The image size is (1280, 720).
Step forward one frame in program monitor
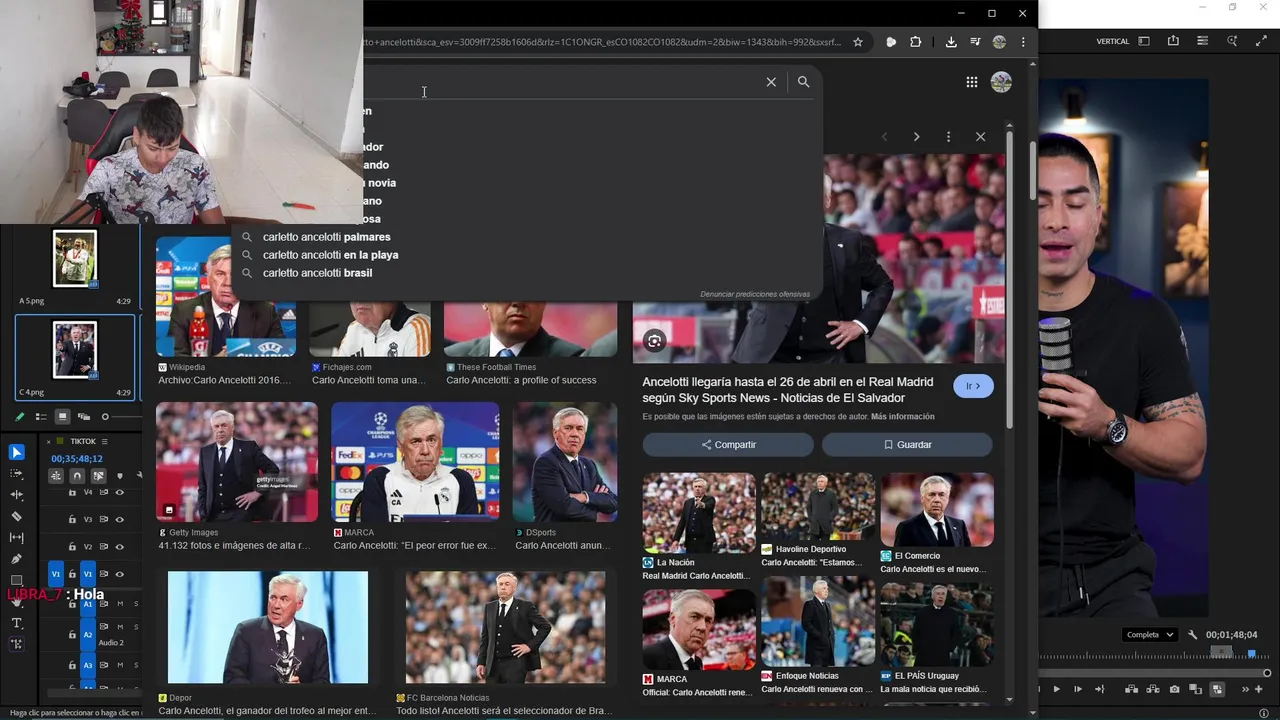point(1077,689)
